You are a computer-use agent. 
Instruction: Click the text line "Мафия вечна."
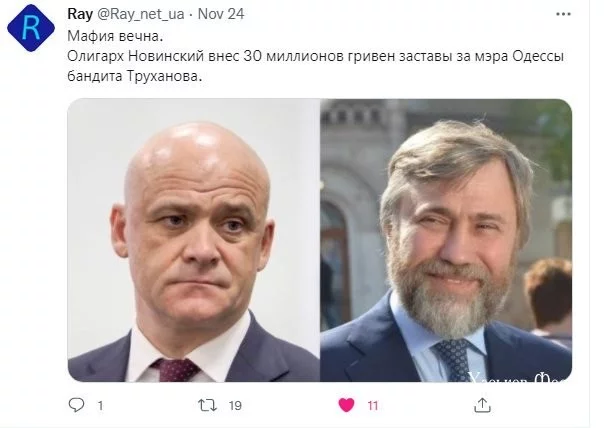(115, 36)
